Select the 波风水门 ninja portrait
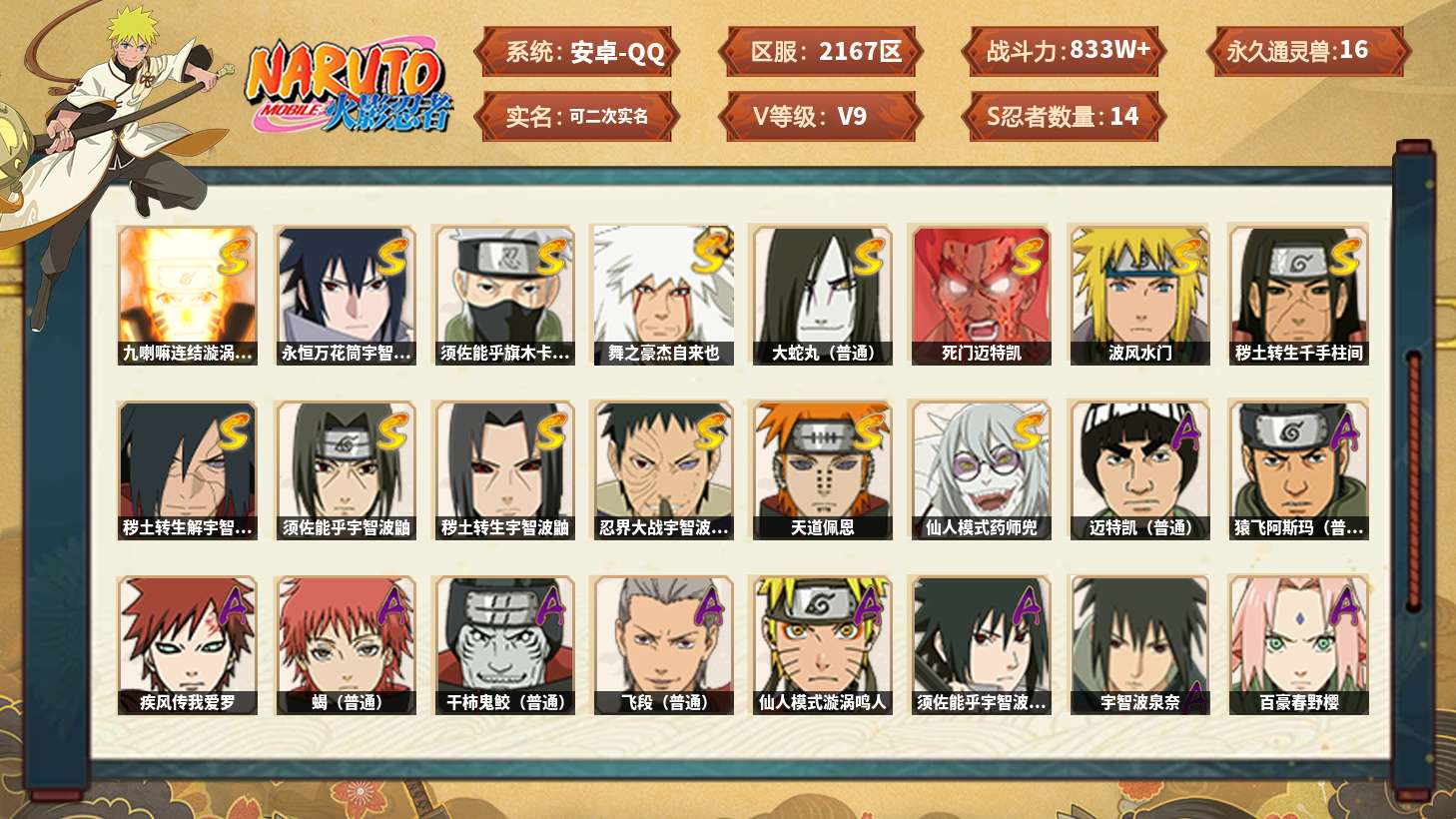Image resolution: width=1456 pixels, height=819 pixels. [x=1139, y=295]
